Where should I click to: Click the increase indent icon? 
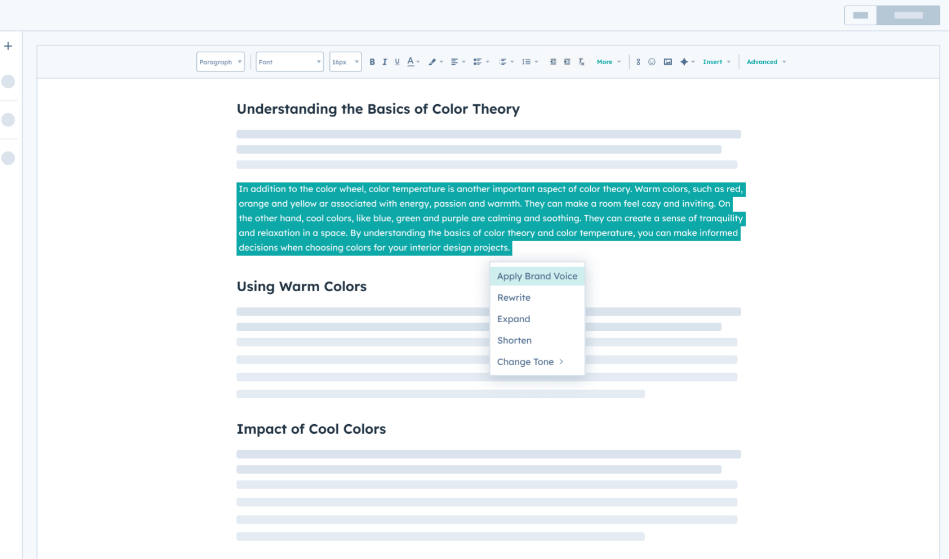(567, 62)
